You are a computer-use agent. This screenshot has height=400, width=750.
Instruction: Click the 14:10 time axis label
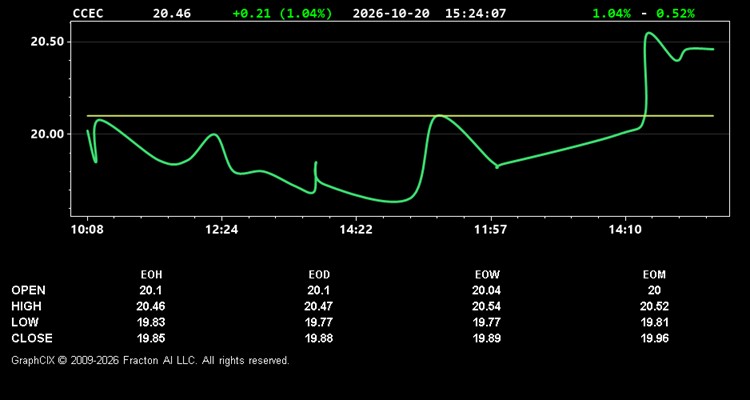pyautogui.click(x=626, y=230)
